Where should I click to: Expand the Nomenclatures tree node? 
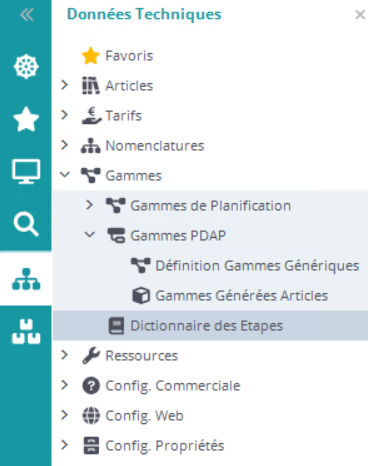65,145
